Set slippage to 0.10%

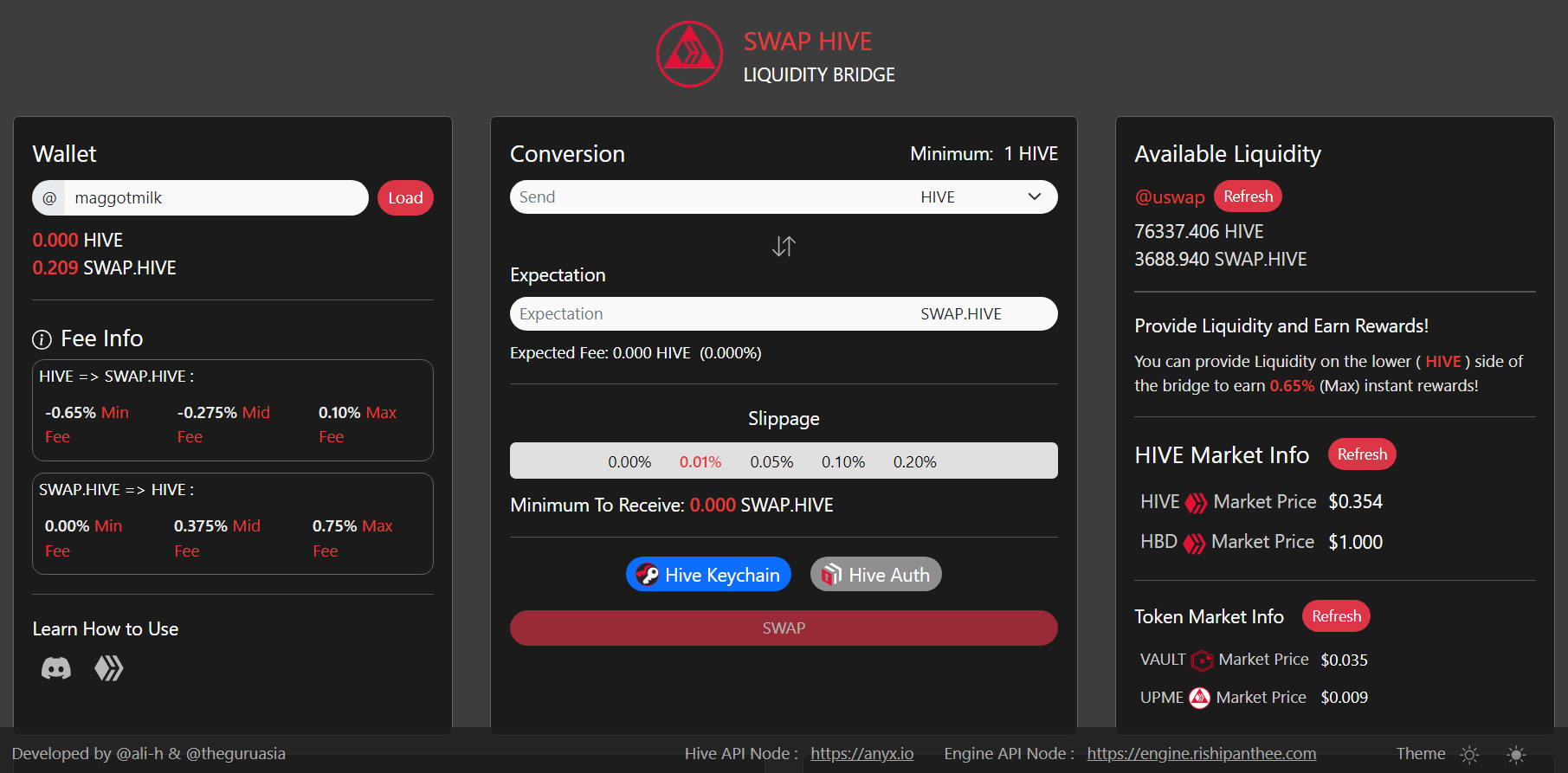pyautogui.click(x=843, y=462)
